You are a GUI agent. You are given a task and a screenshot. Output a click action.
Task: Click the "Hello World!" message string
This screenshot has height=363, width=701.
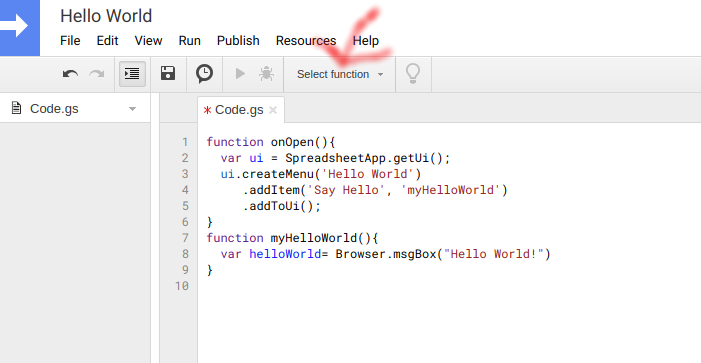pyautogui.click(x=493, y=254)
